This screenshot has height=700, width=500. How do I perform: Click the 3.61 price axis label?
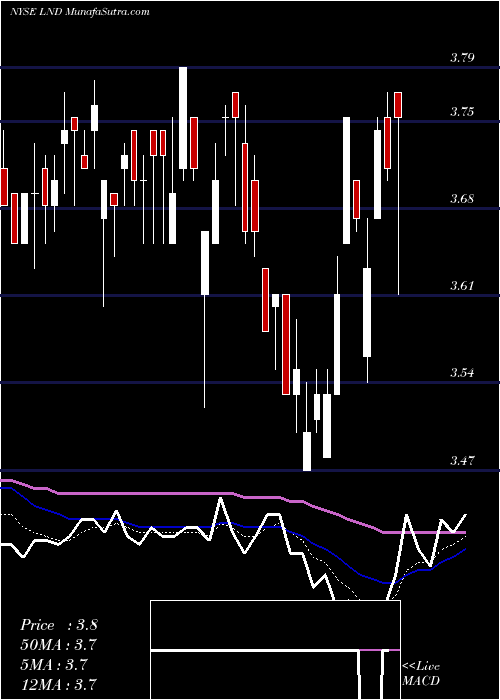point(462,285)
